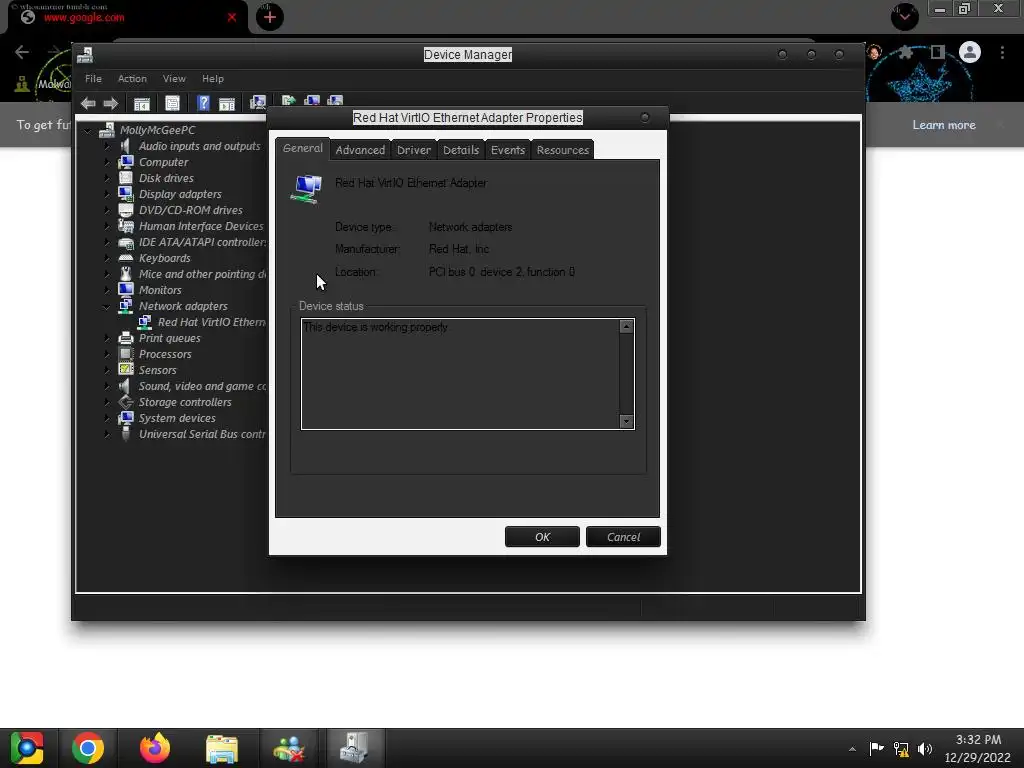The image size is (1024, 768).
Task: Click the Keyboards icon in the device tree
Action: pos(125,258)
